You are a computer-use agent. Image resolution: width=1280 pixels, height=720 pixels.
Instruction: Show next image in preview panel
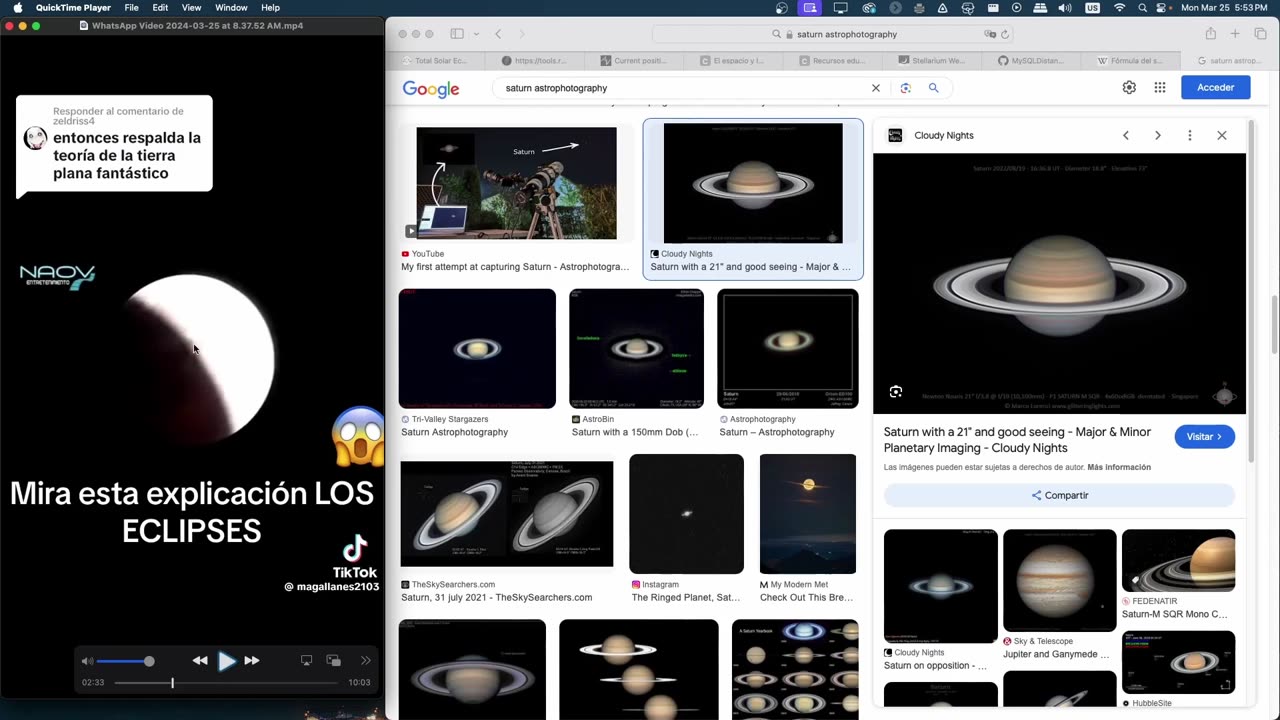tap(1158, 135)
